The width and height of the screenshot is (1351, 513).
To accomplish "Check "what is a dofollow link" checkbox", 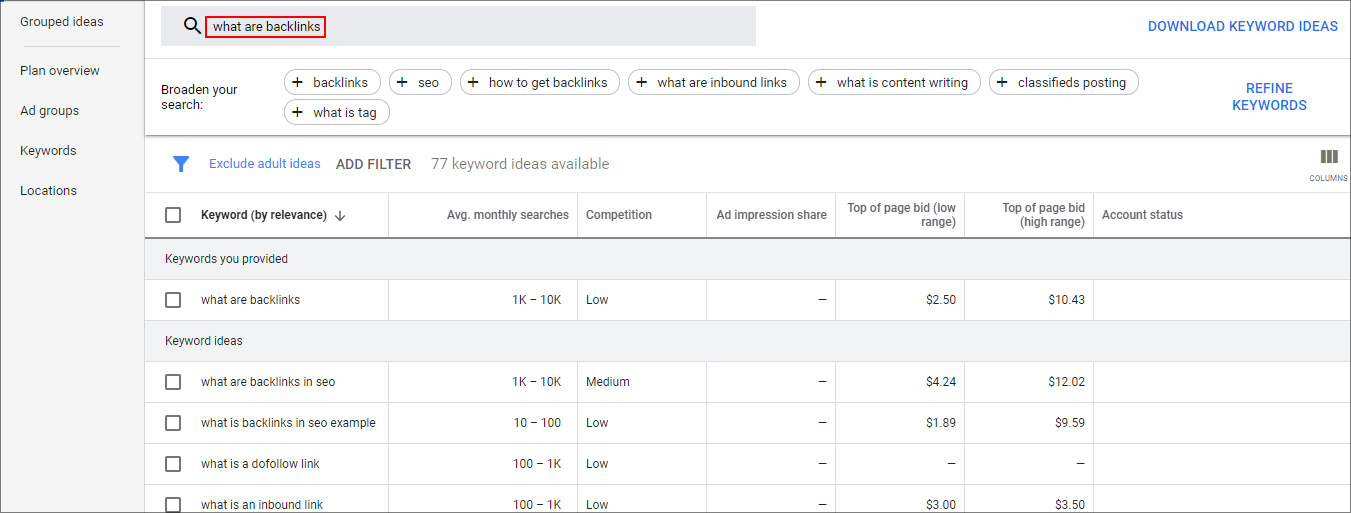I will point(173,464).
